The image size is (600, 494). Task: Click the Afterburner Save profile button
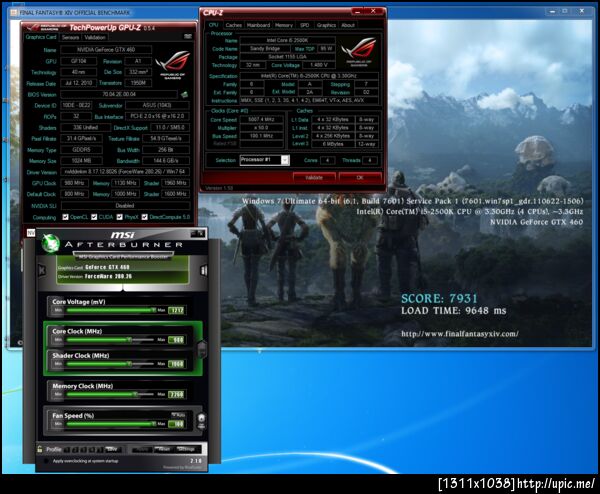coord(113,450)
